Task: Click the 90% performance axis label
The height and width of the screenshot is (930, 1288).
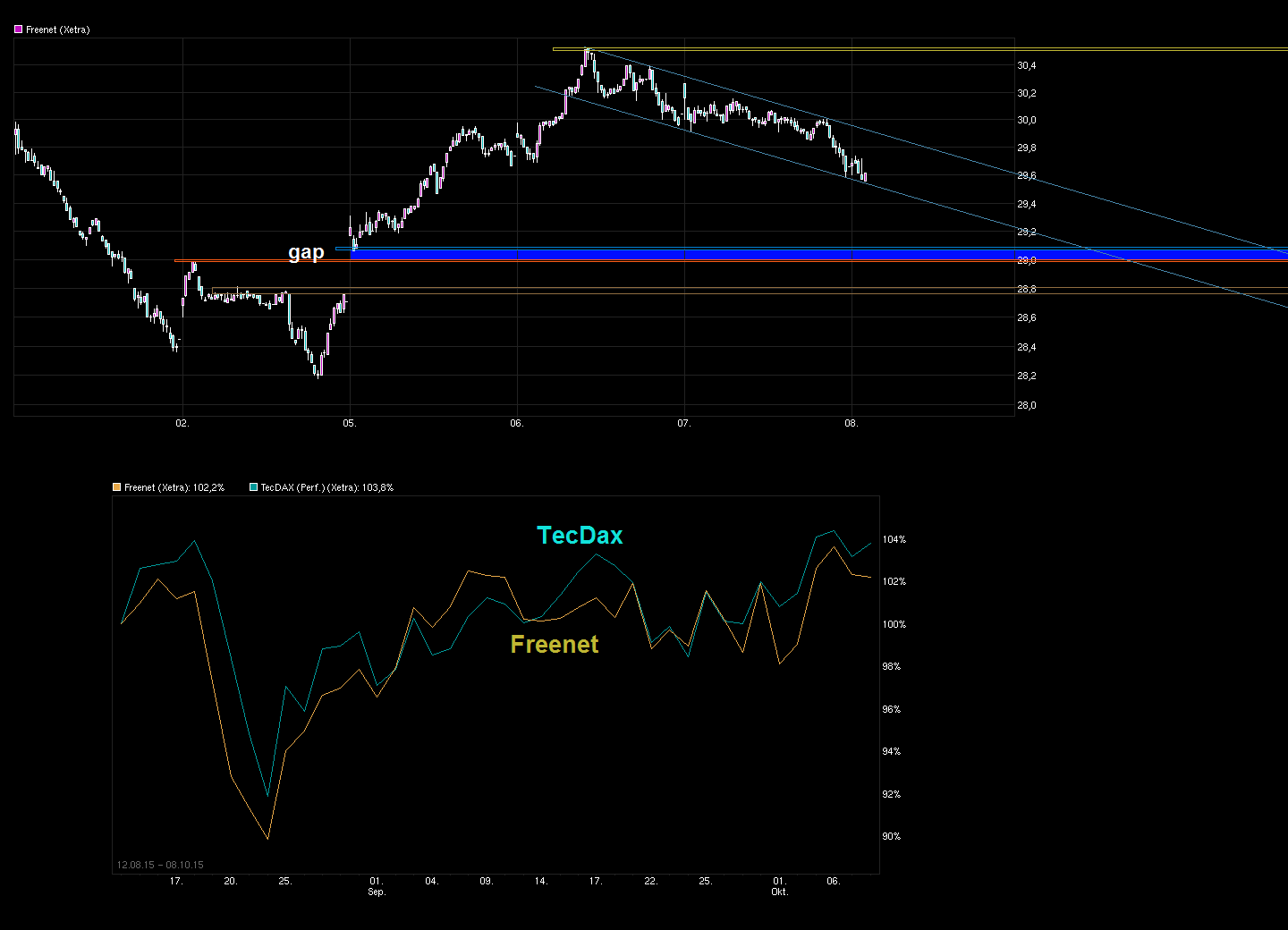Action: 892,836
